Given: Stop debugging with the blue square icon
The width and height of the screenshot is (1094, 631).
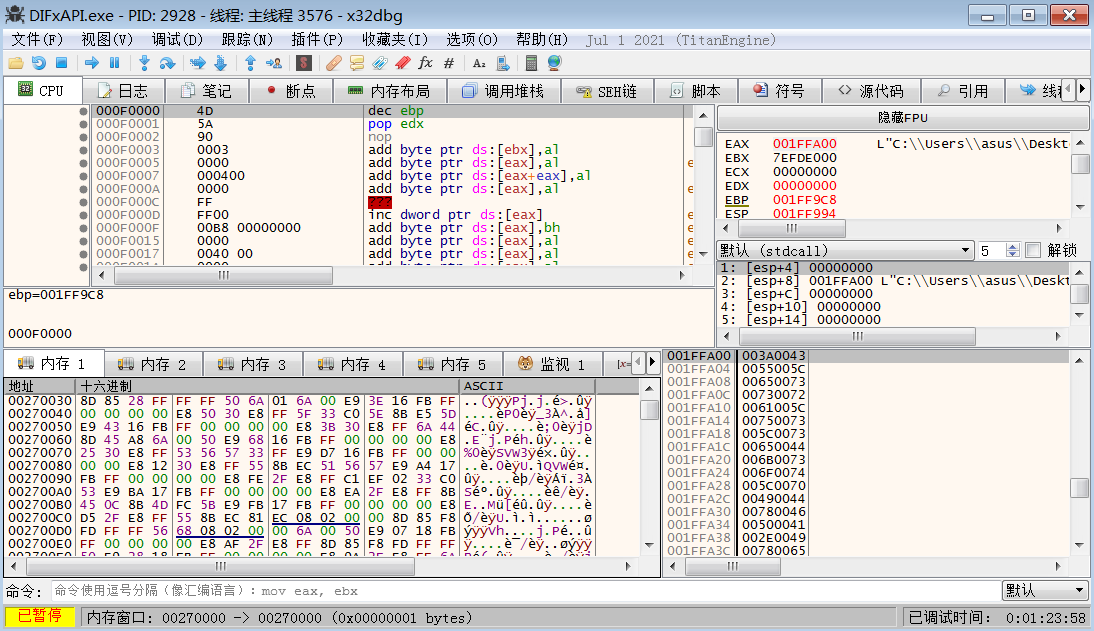Looking at the screenshot, I should coord(61,63).
